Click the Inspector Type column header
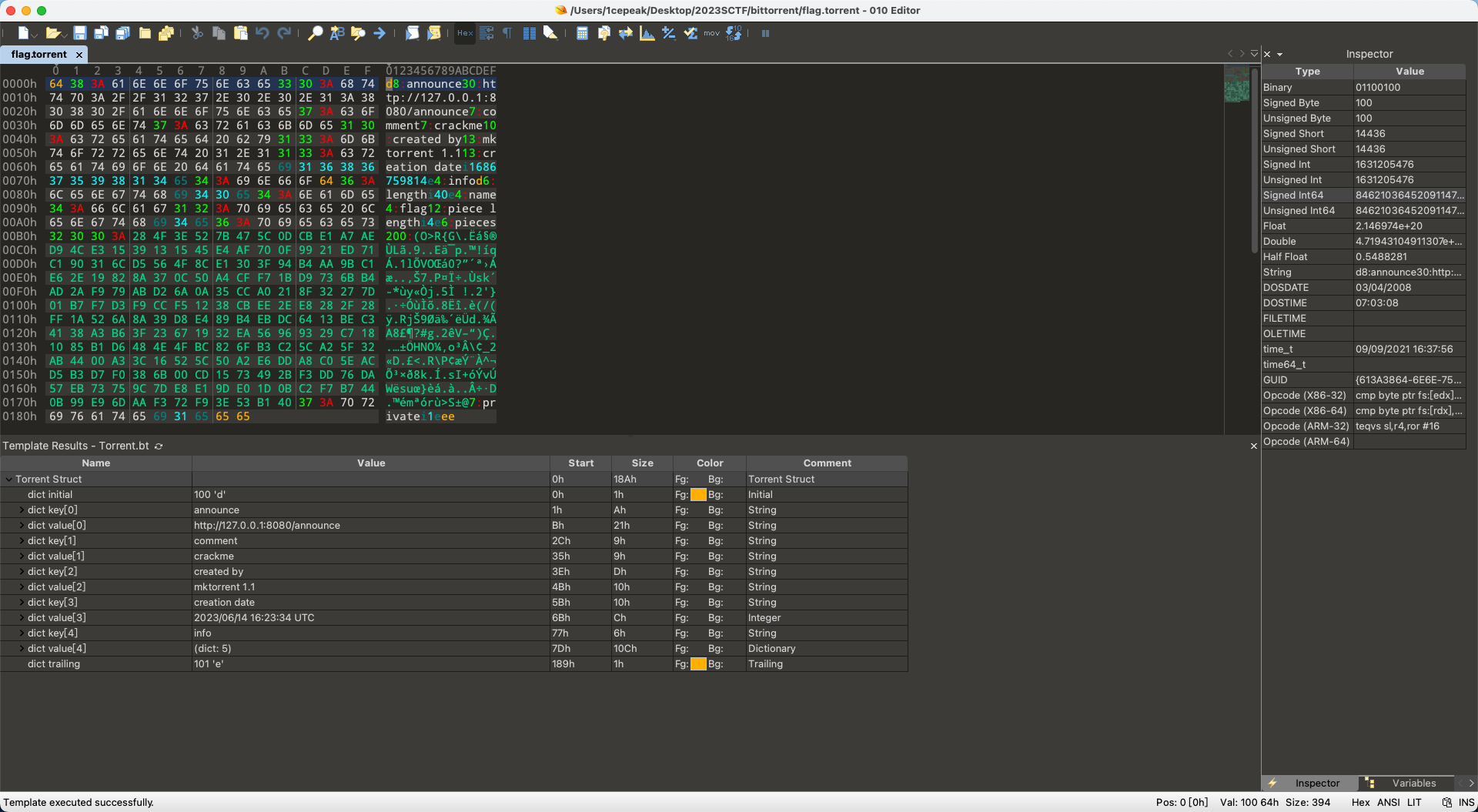 (1307, 72)
